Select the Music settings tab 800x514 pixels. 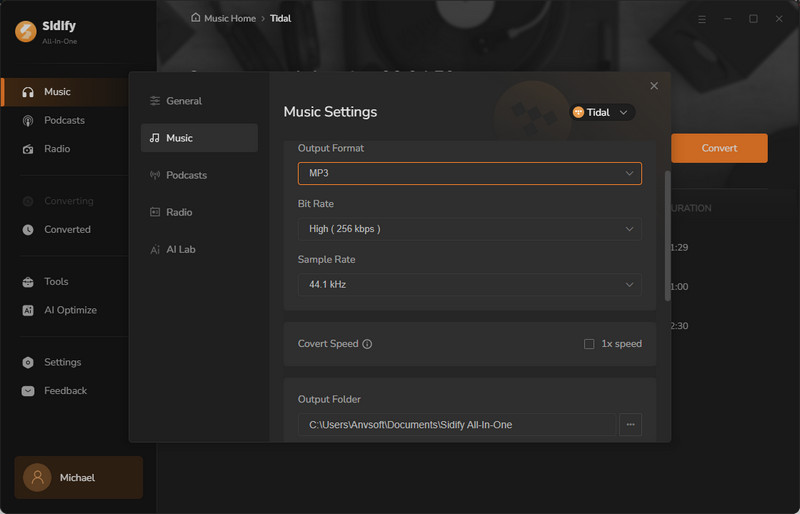coord(199,138)
